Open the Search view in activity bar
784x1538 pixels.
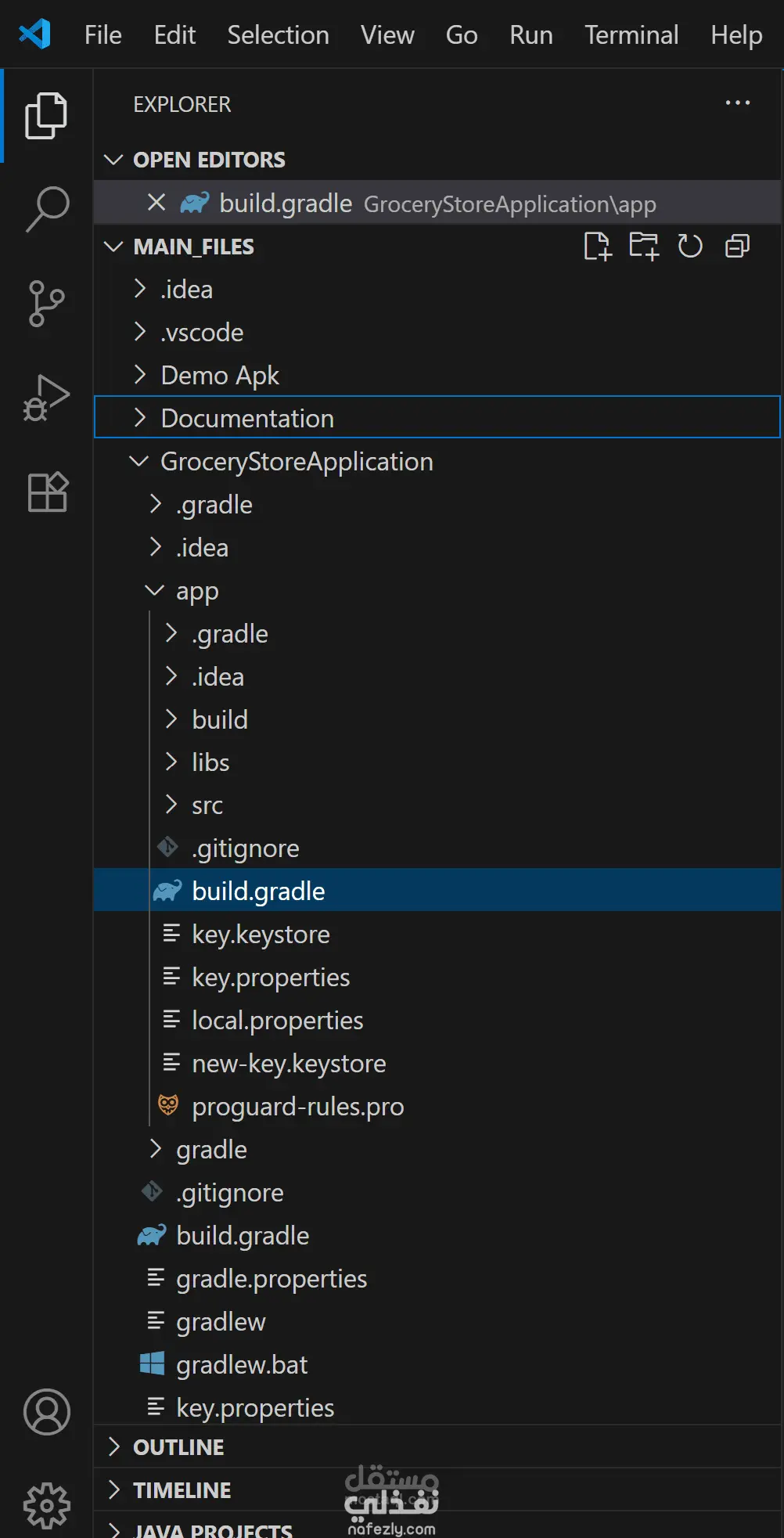coord(47,208)
